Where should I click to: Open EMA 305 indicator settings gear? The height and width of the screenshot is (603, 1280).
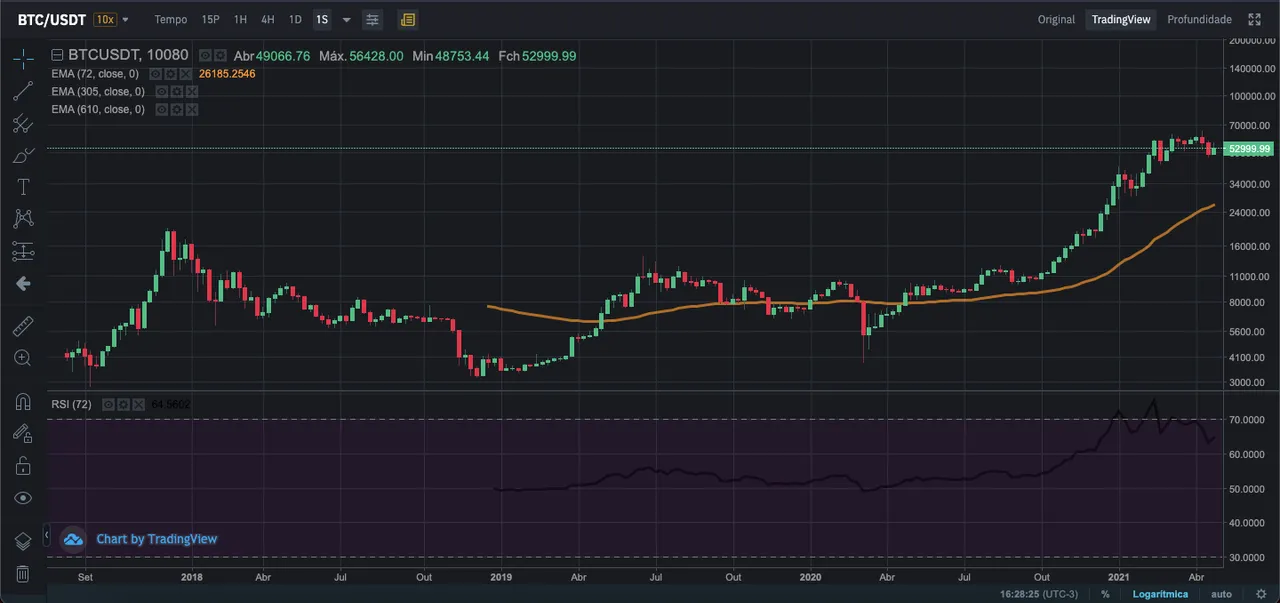(x=176, y=91)
